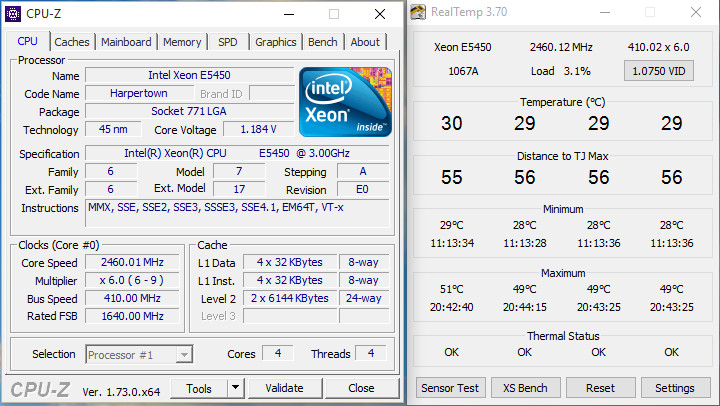Click the CPU-Z app icon in title bar
The height and width of the screenshot is (406, 720).
[12, 14]
